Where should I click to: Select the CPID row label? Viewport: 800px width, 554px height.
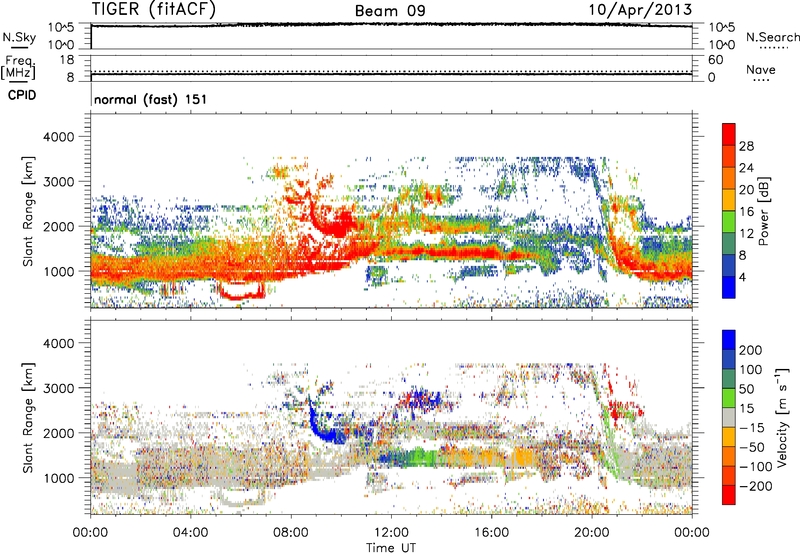pos(22,95)
